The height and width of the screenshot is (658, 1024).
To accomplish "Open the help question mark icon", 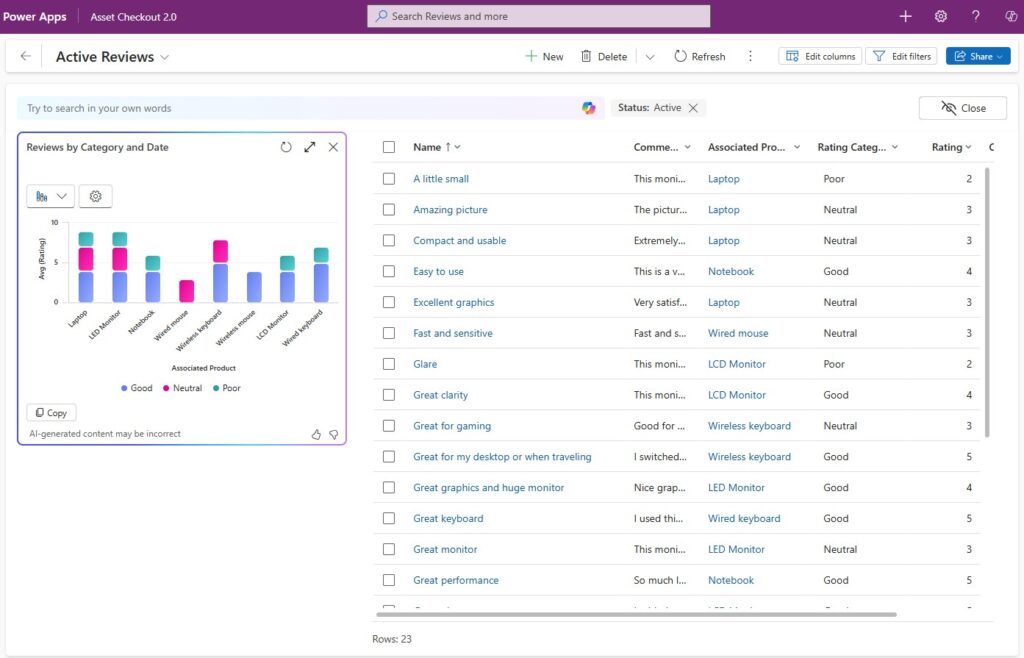I will (x=975, y=16).
